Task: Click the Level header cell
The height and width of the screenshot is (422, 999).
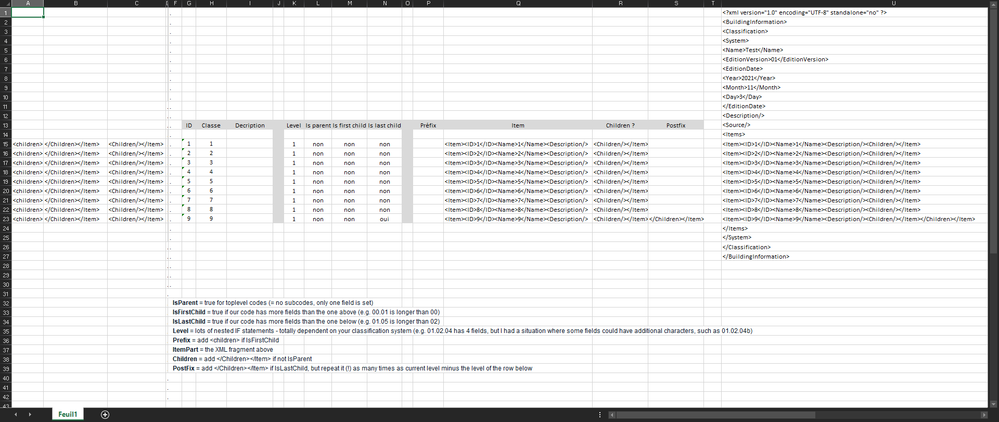Action: pyautogui.click(x=294, y=126)
